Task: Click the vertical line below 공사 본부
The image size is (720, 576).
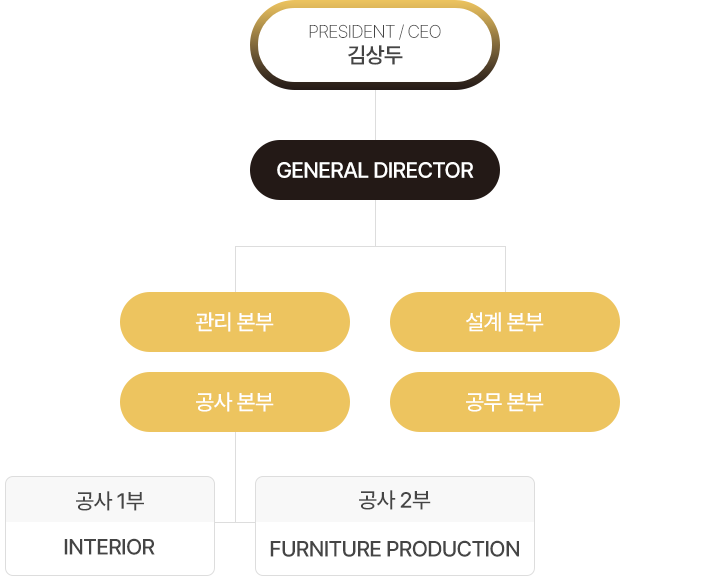Action: pos(236,477)
